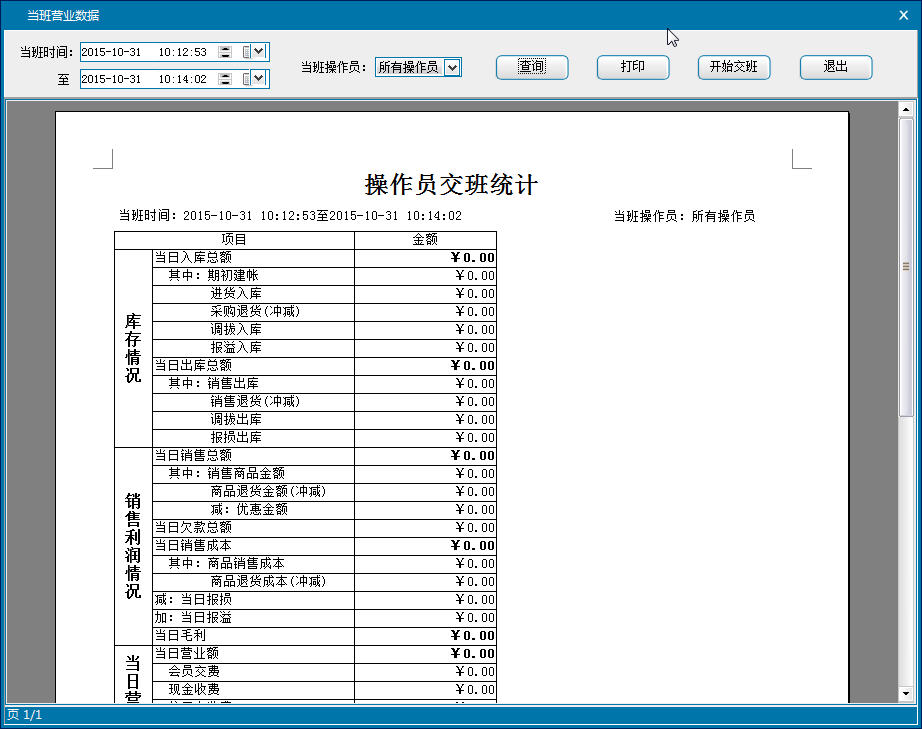
Task: Select the 当日报损 row label
Action: coord(206,600)
